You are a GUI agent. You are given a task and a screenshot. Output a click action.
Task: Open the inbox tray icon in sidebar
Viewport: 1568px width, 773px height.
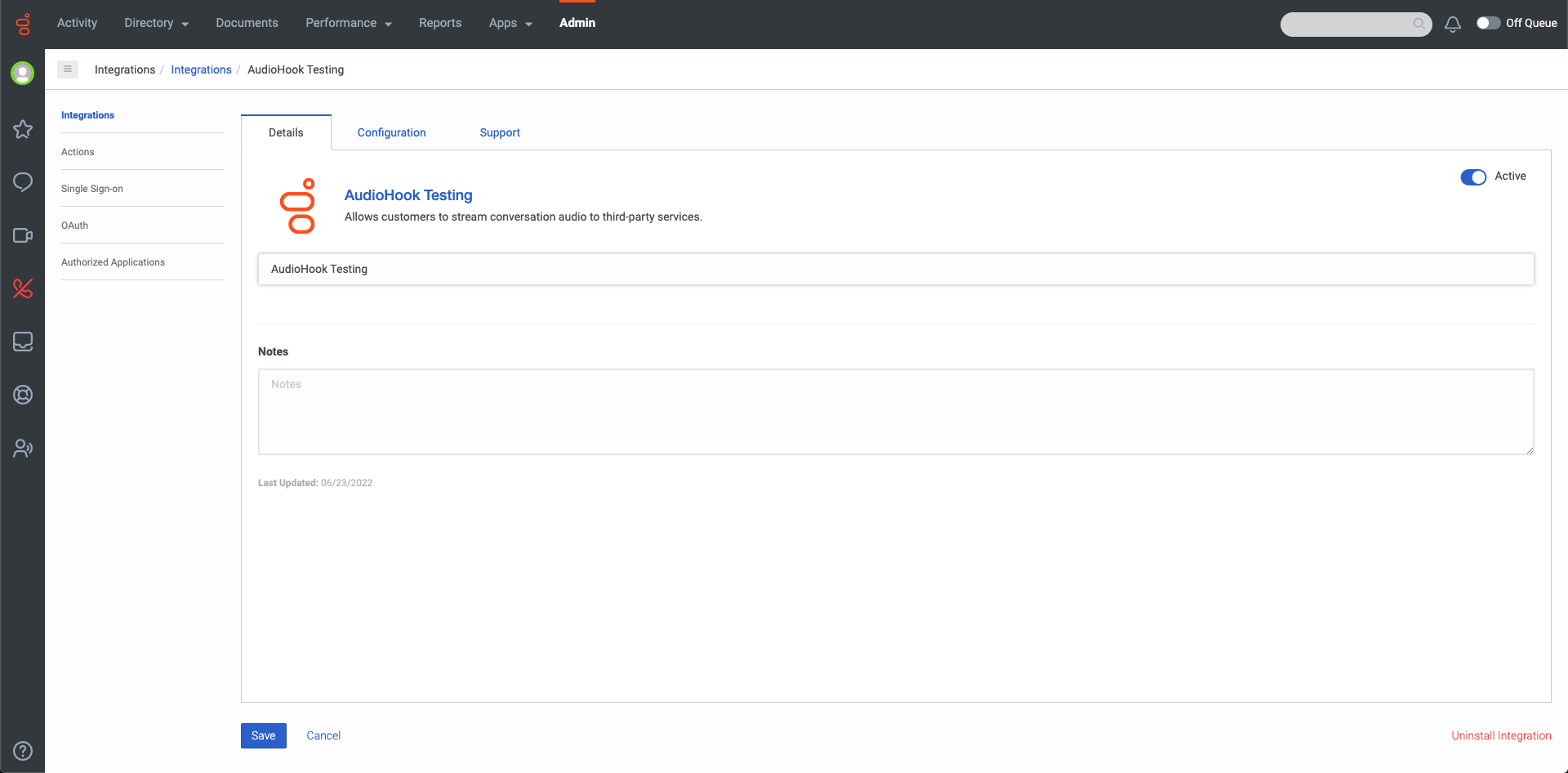(x=23, y=342)
